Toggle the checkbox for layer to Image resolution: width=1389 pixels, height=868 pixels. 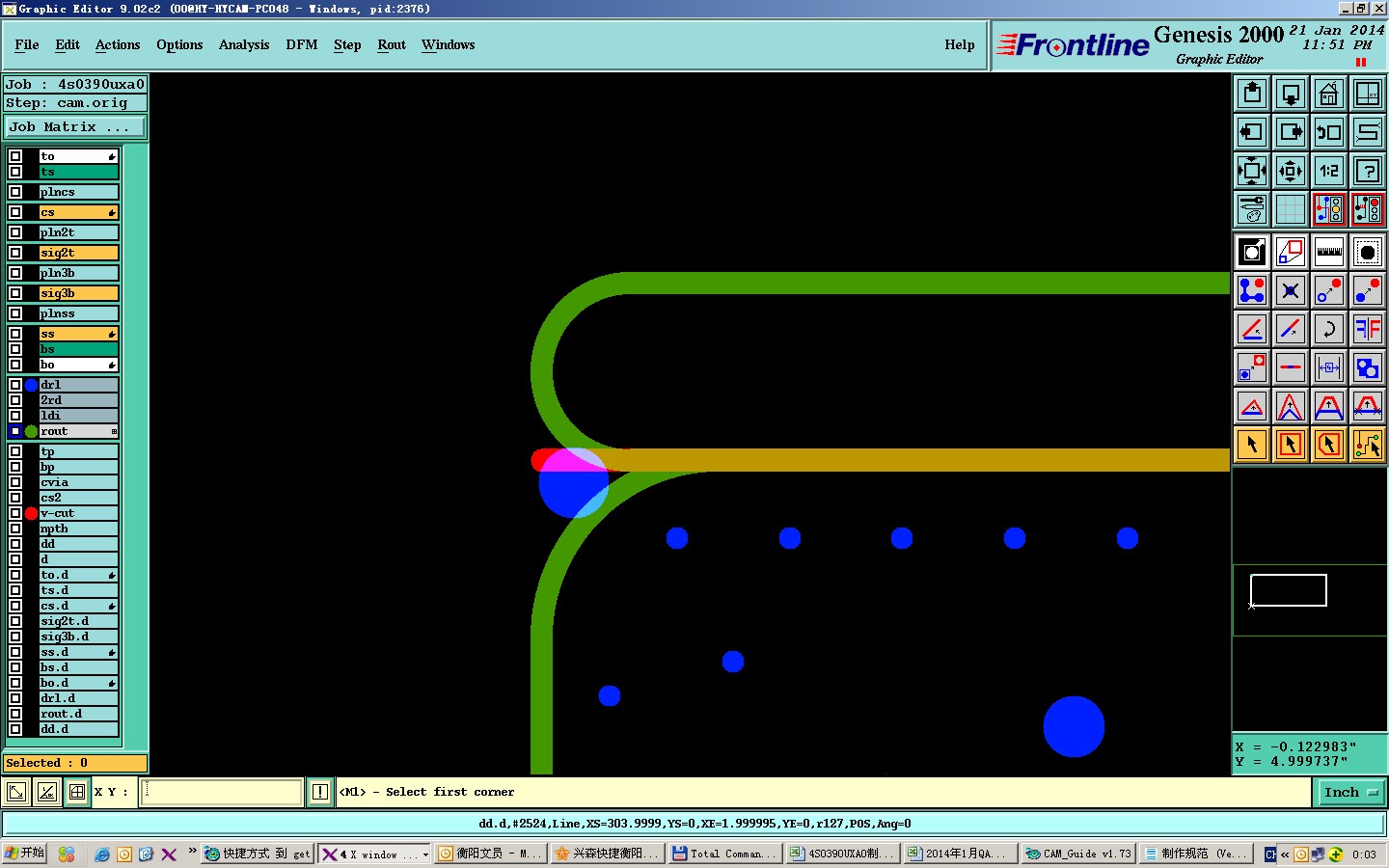pyautogui.click(x=15, y=156)
